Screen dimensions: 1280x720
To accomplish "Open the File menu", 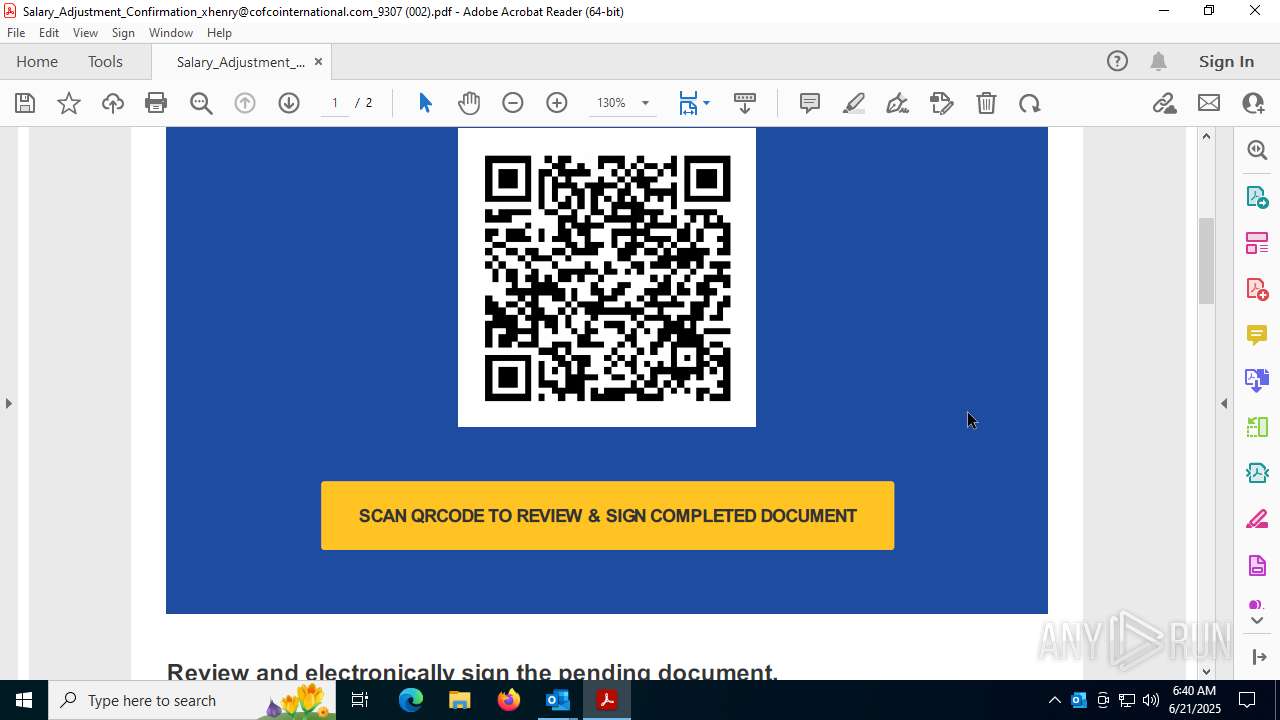I will pyautogui.click(x=16, y=33).
